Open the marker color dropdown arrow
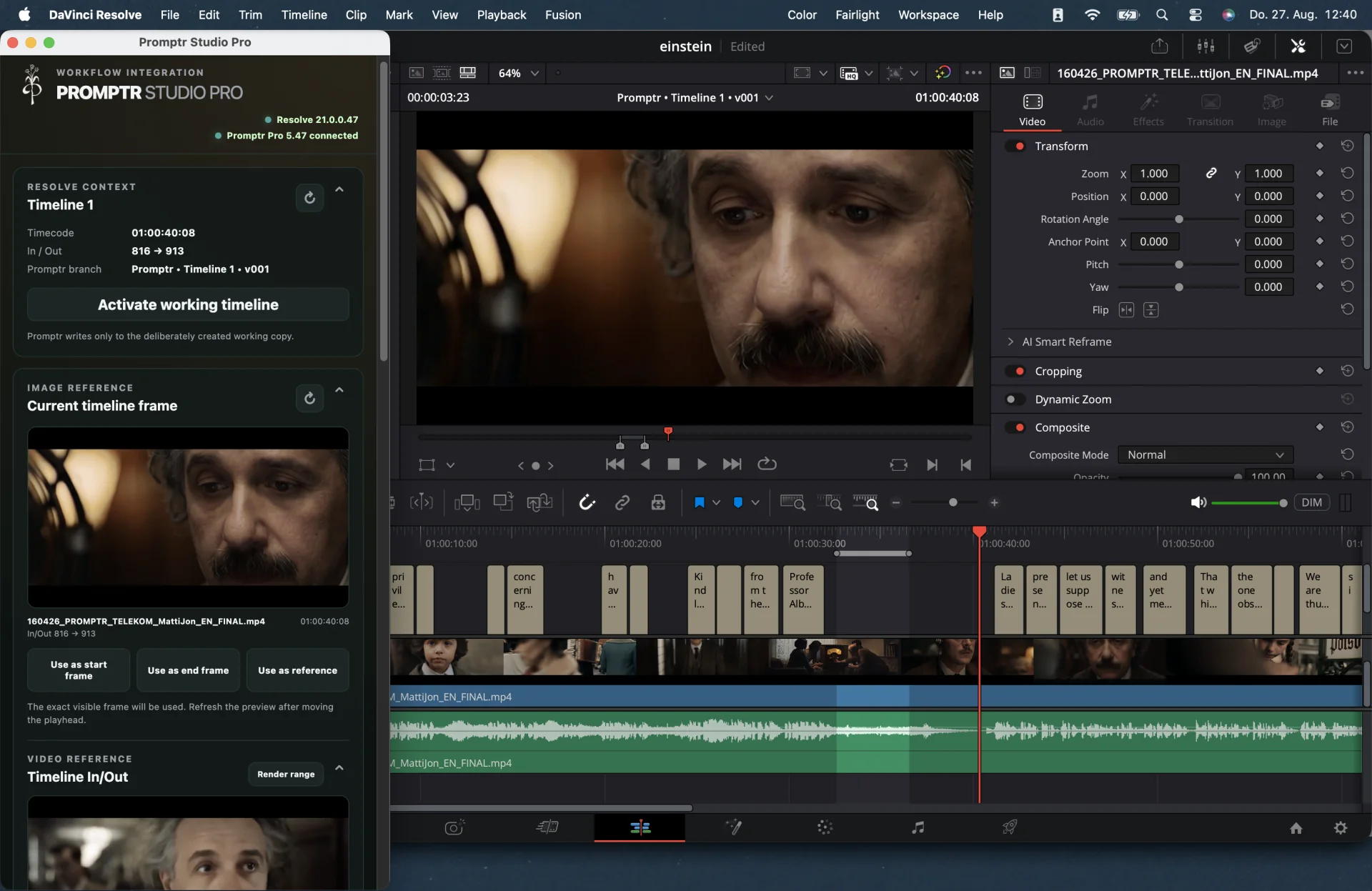 (x=755, y=503)
